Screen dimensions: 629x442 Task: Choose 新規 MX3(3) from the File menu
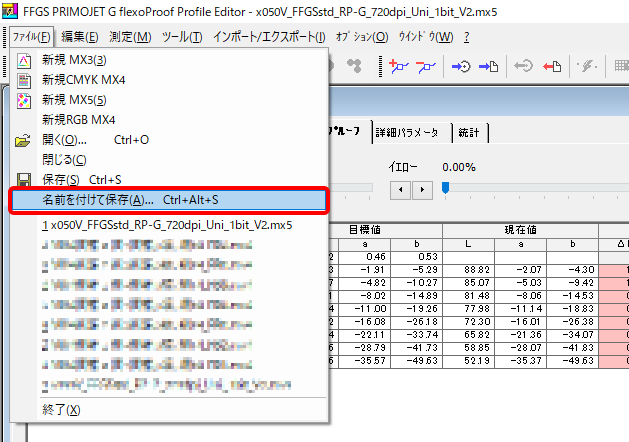(168, 60)
